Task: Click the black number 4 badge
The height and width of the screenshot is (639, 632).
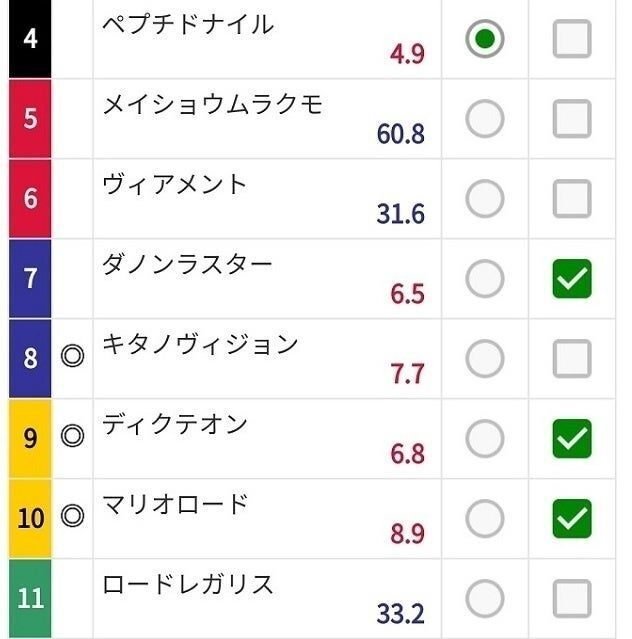Action: (30, 39)
